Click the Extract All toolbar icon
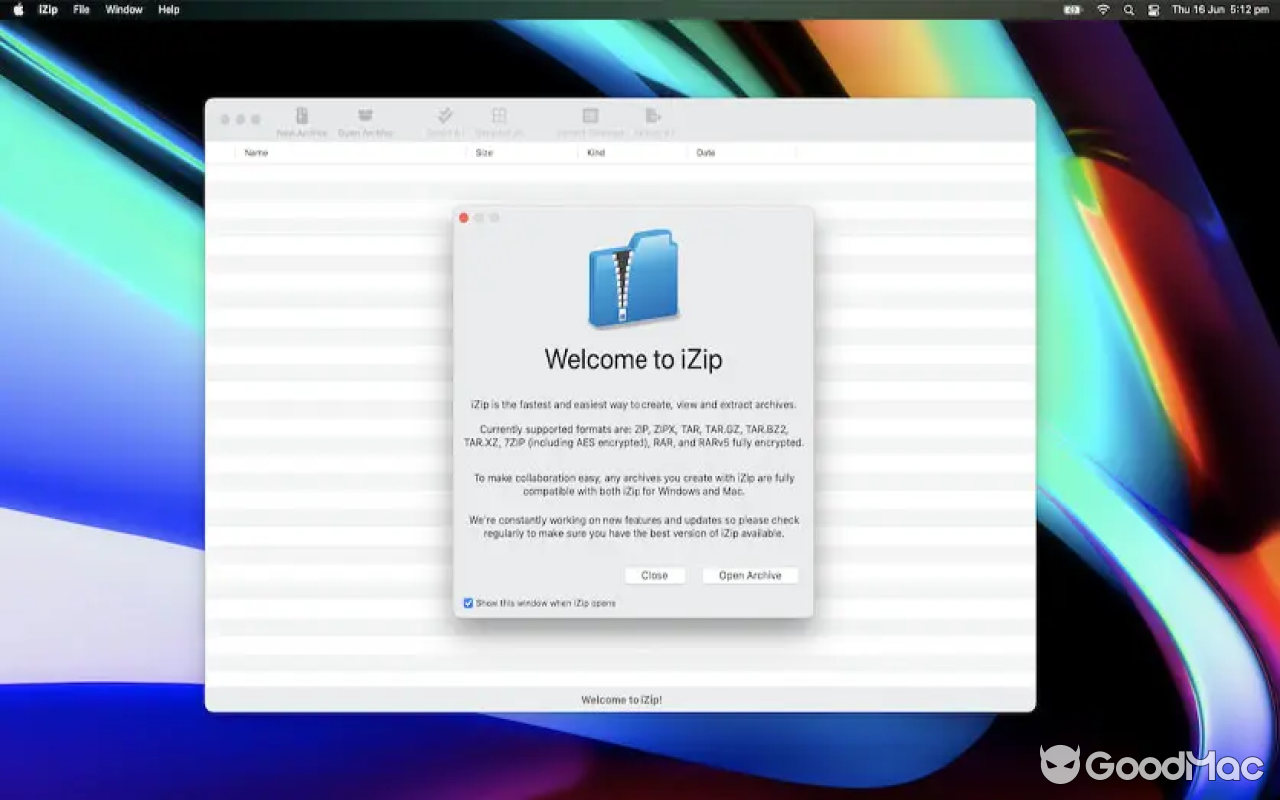The width and height of the screenshot is (1280, 800). (x=652, y=118)
